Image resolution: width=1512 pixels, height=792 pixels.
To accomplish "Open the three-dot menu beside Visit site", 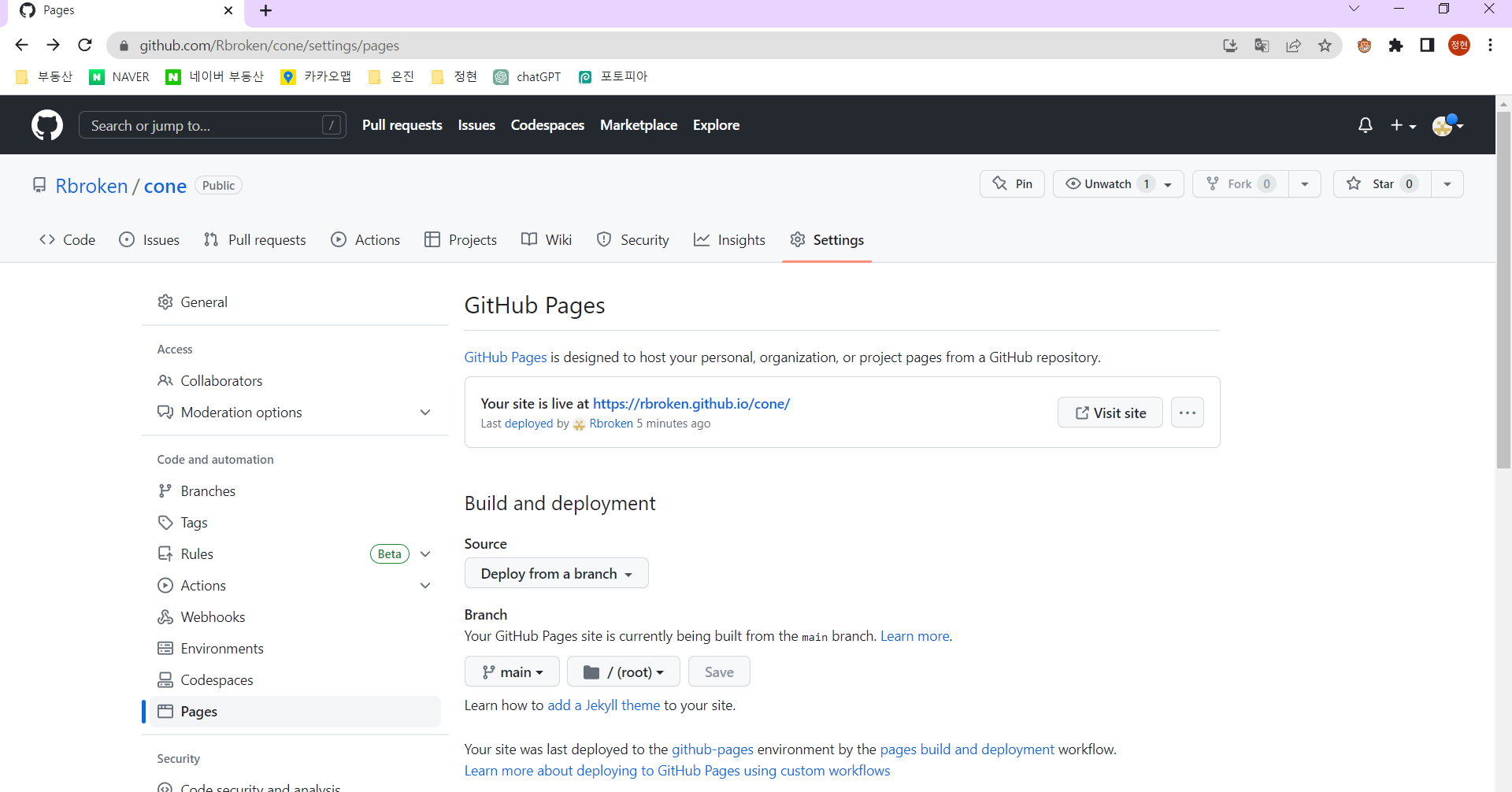I will (x=1188, y=413).
